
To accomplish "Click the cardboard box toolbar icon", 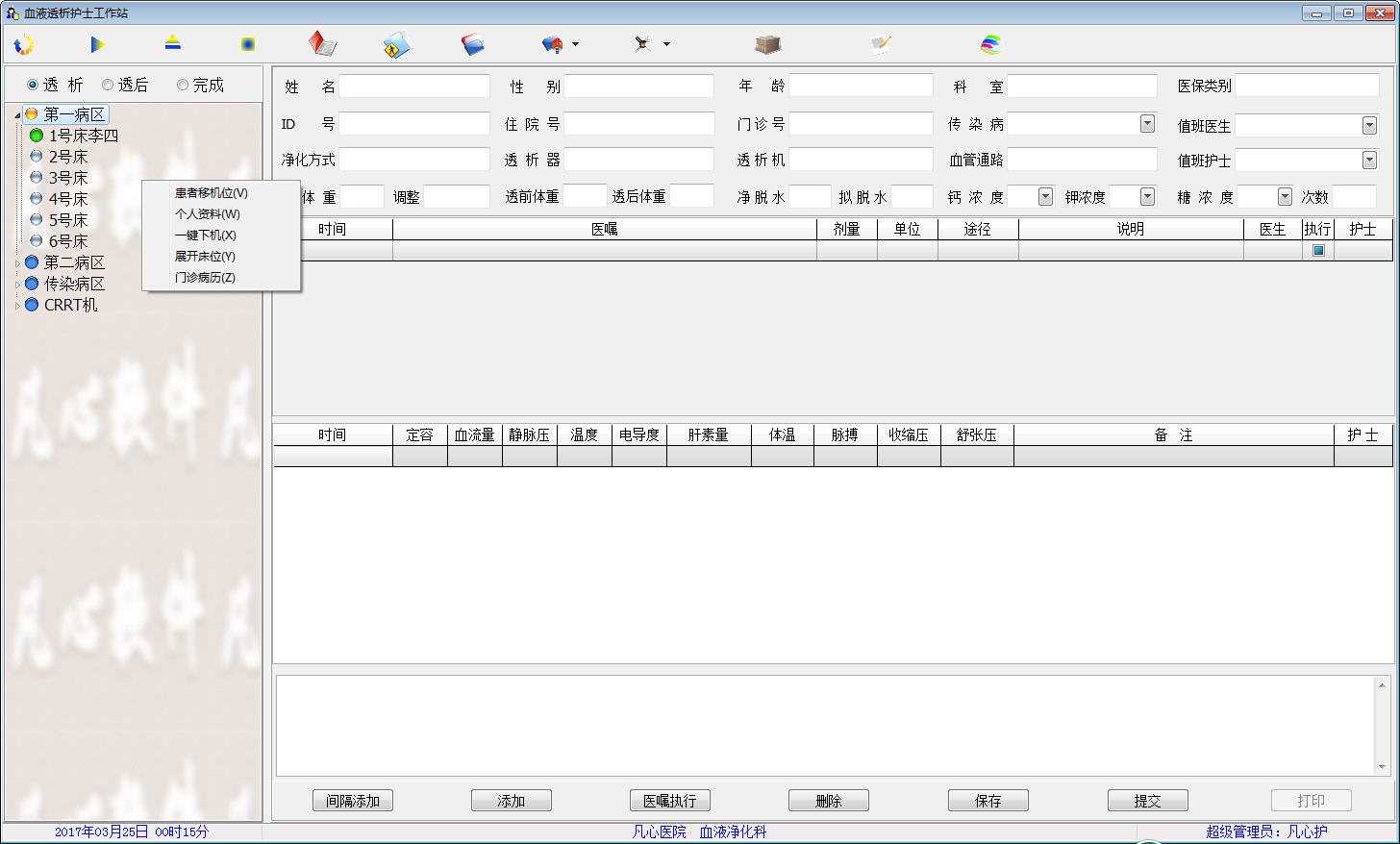I will tap(767, 44).
